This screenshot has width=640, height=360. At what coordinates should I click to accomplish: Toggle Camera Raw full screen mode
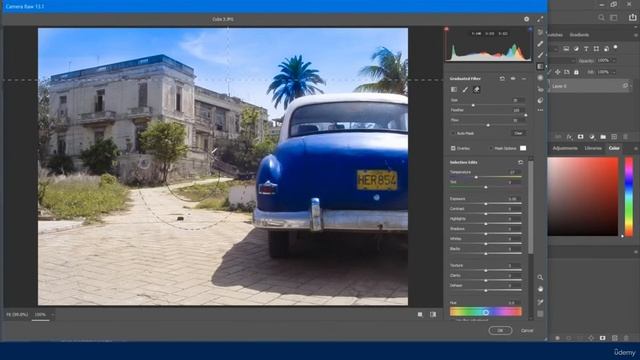(x=540, y=19)
